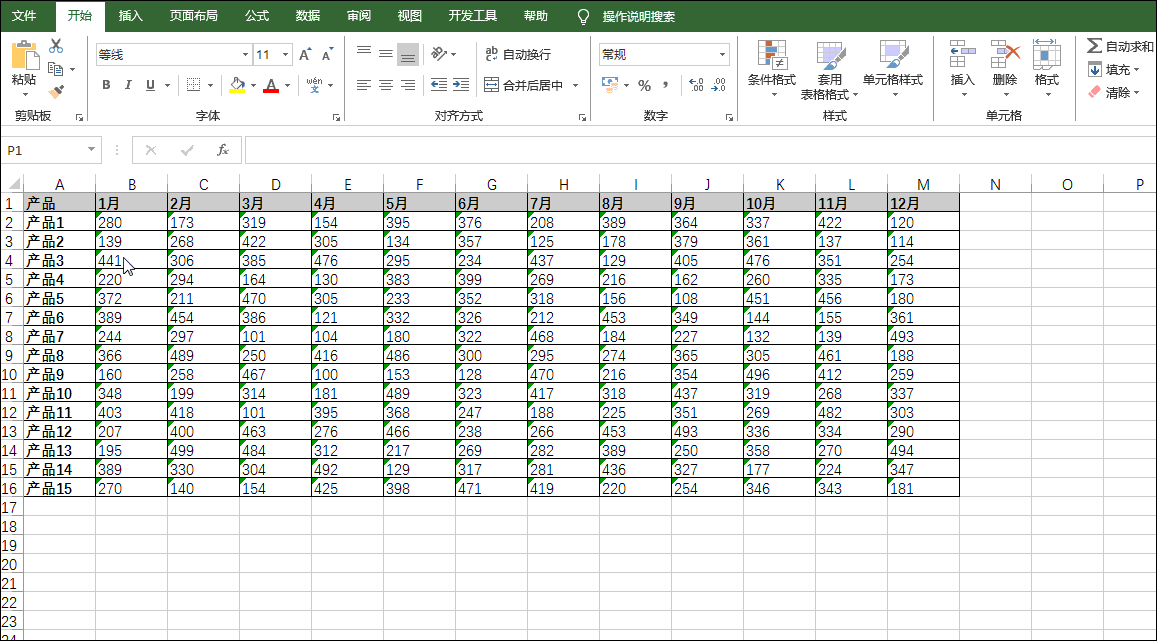Viewport: 1157px width, 641px height.
Task: Apply percent style
Action: point(645,86)
